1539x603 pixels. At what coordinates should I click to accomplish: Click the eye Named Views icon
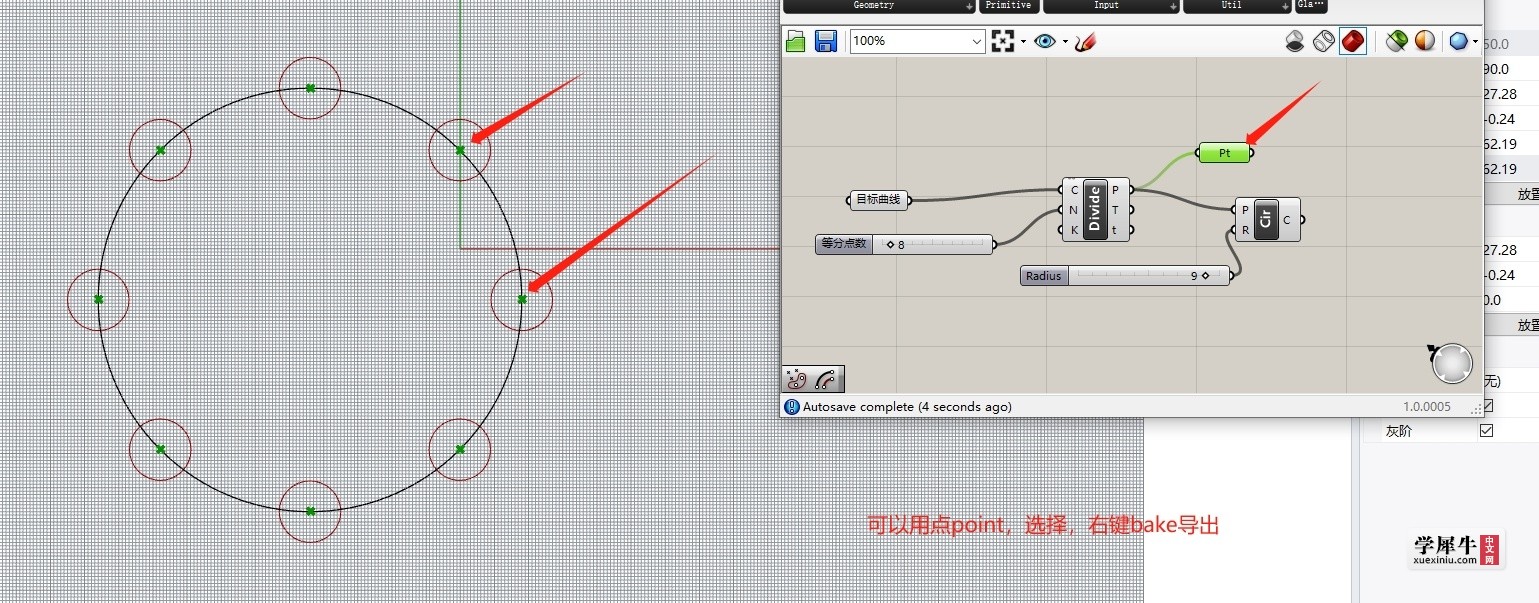click(x=1045, y=41)
